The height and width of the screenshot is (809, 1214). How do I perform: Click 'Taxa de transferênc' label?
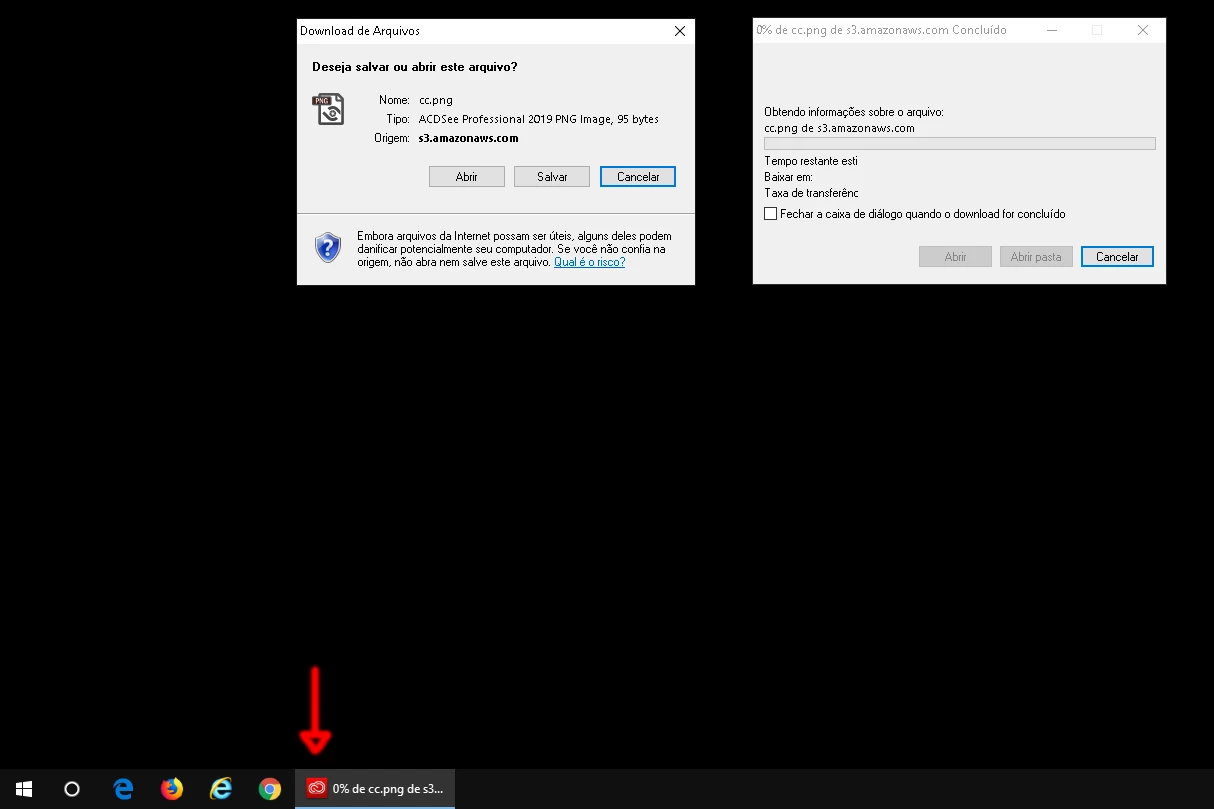(x=811, y=193)
